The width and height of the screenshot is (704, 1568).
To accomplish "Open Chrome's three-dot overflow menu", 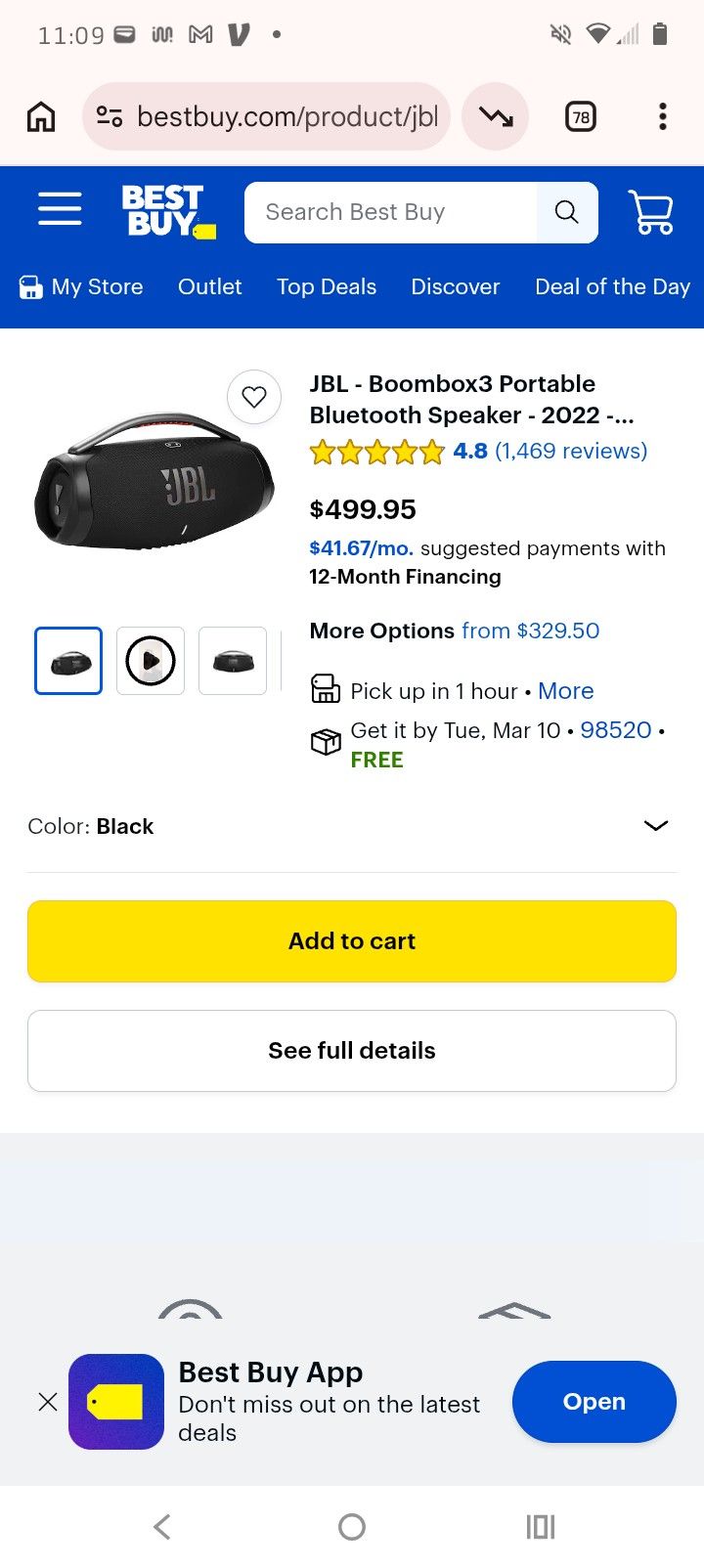I will click(663, 117).
